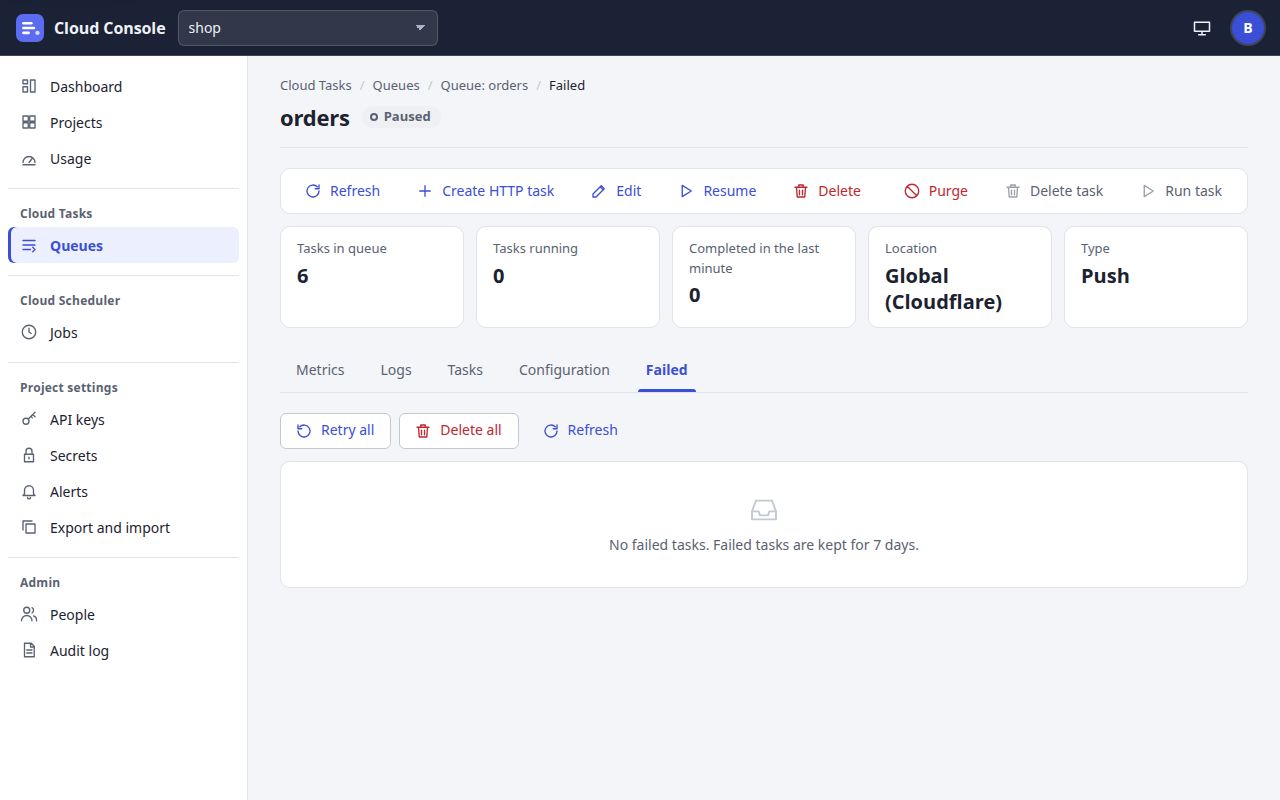Click the 'No failed tasks' message text
This screenshot has width=1280, height=800.
pos(764,546)
